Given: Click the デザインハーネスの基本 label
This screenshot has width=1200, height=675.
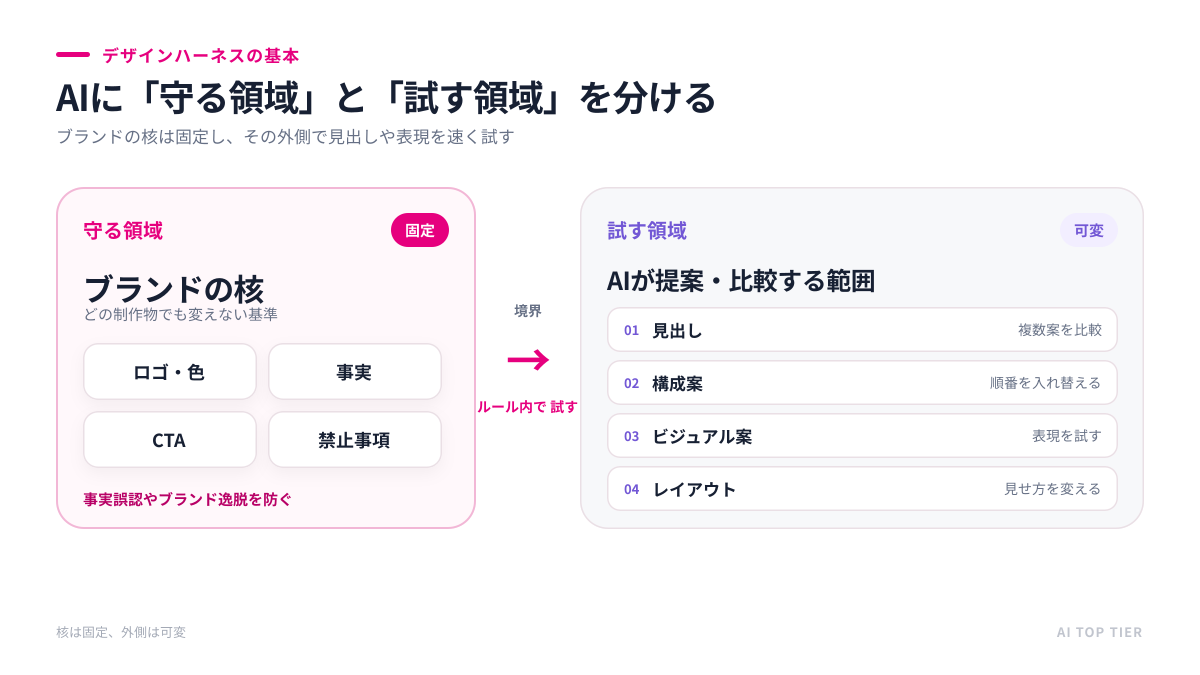Looking at the screenshot, I should click(200, 55).
